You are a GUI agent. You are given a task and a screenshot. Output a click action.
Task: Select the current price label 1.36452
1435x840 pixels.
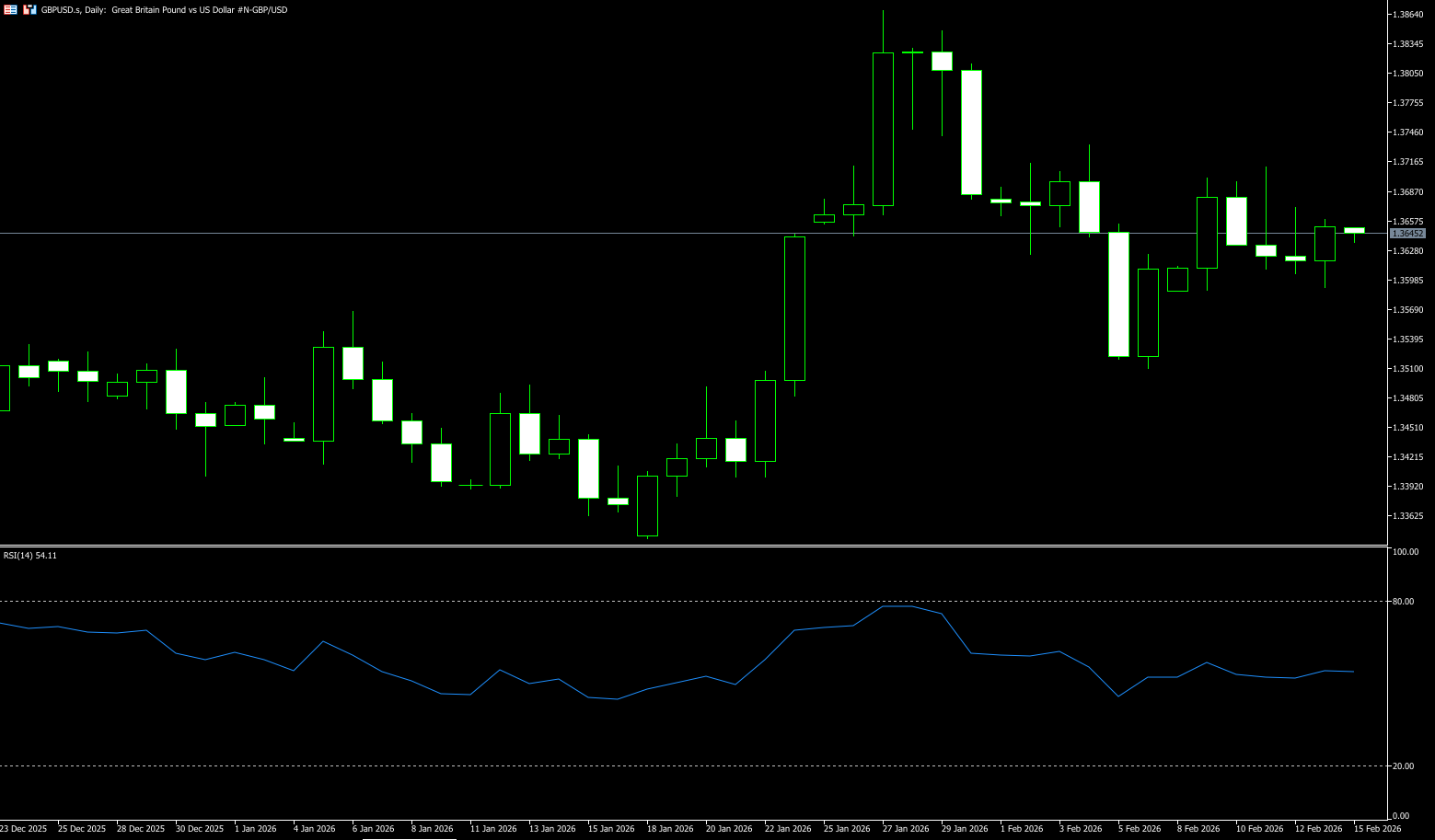(1407, 234)
